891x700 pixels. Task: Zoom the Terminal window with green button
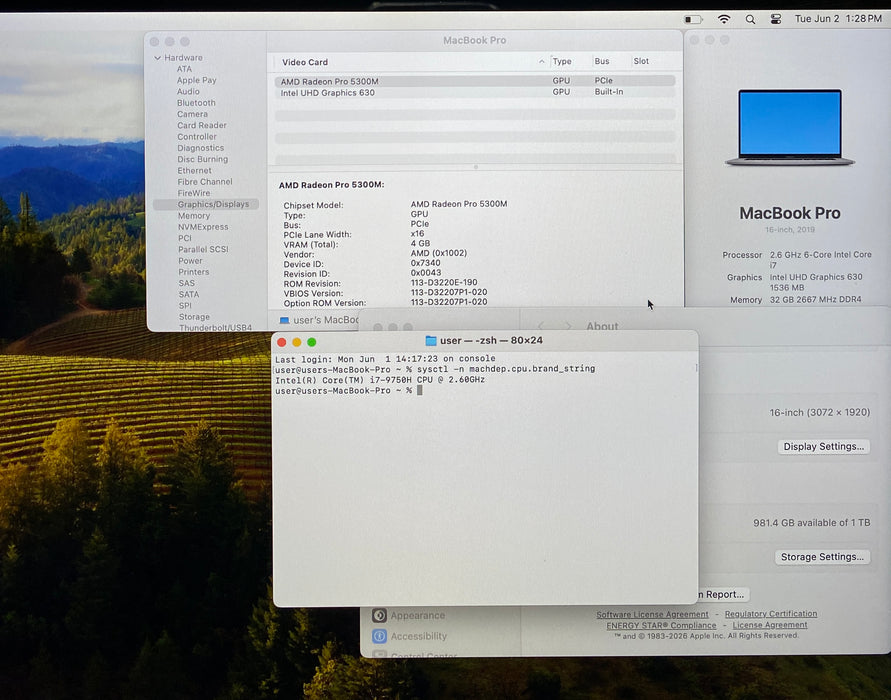[311, 342]
